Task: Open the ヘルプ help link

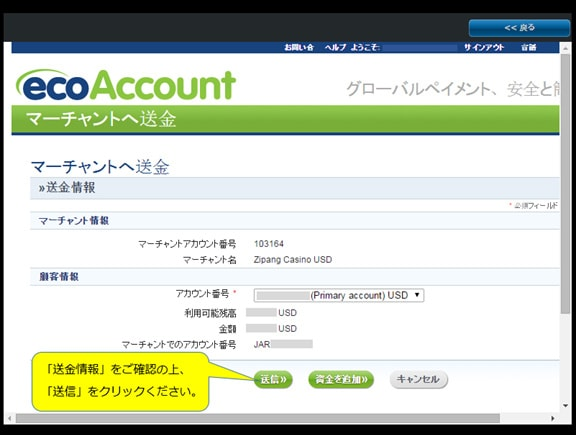Action: point(335,47)
